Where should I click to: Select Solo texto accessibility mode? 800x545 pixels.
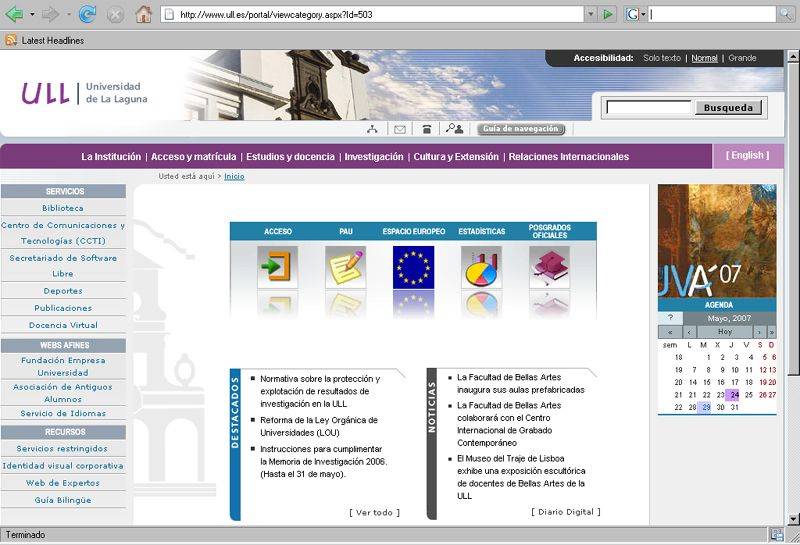(x=661, y=58)
